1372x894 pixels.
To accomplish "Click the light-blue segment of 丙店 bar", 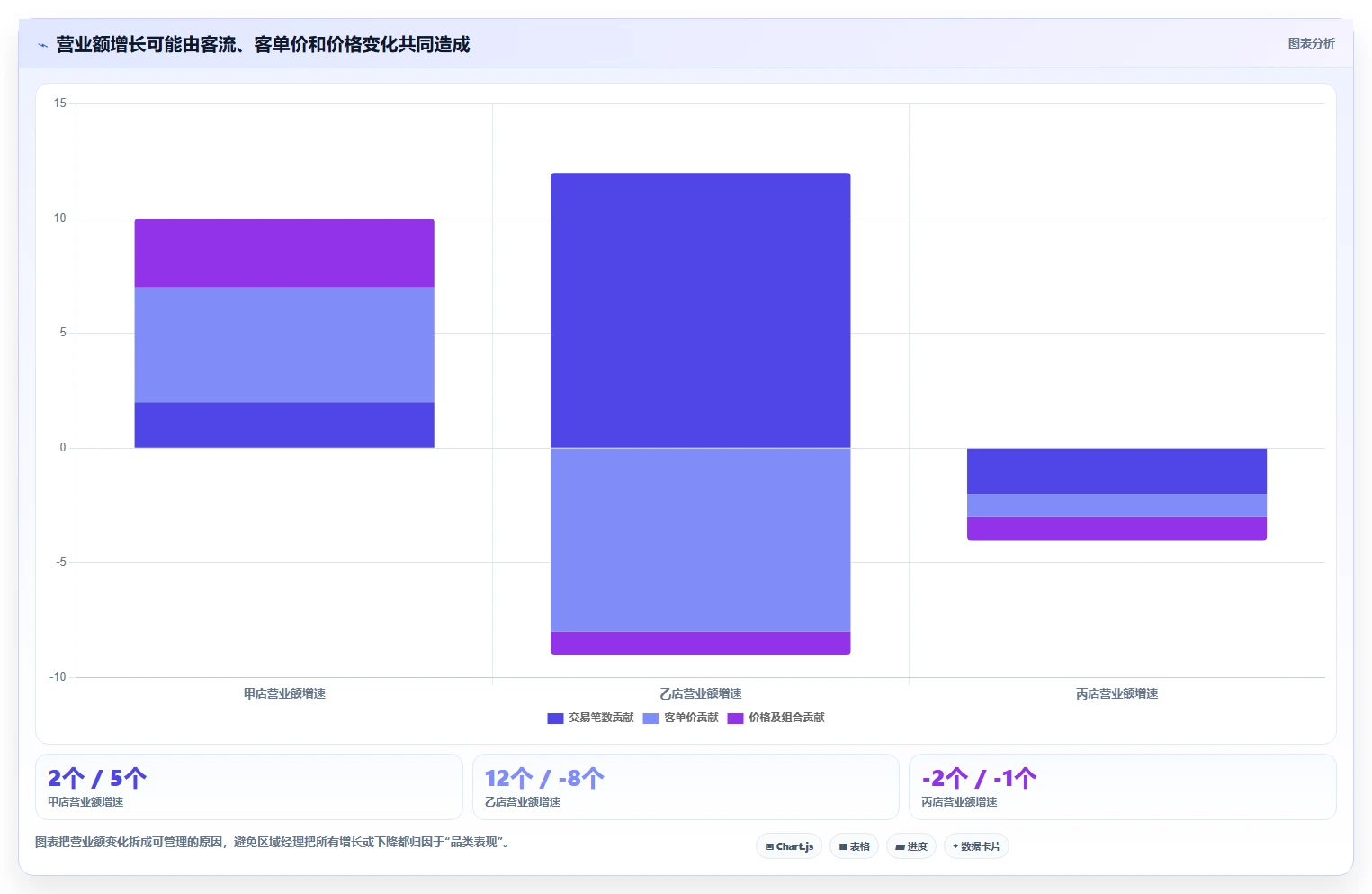I will [x=1116, y=505].
